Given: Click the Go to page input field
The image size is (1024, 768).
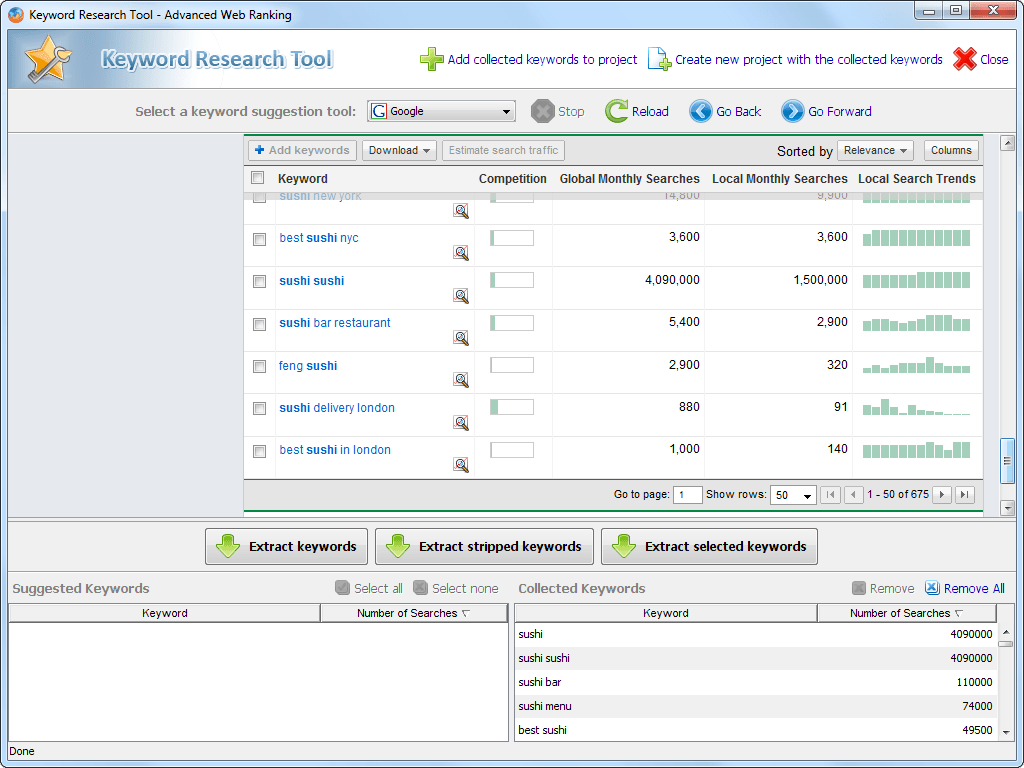Looking at the screenshot, I should [x=687, y=495].
